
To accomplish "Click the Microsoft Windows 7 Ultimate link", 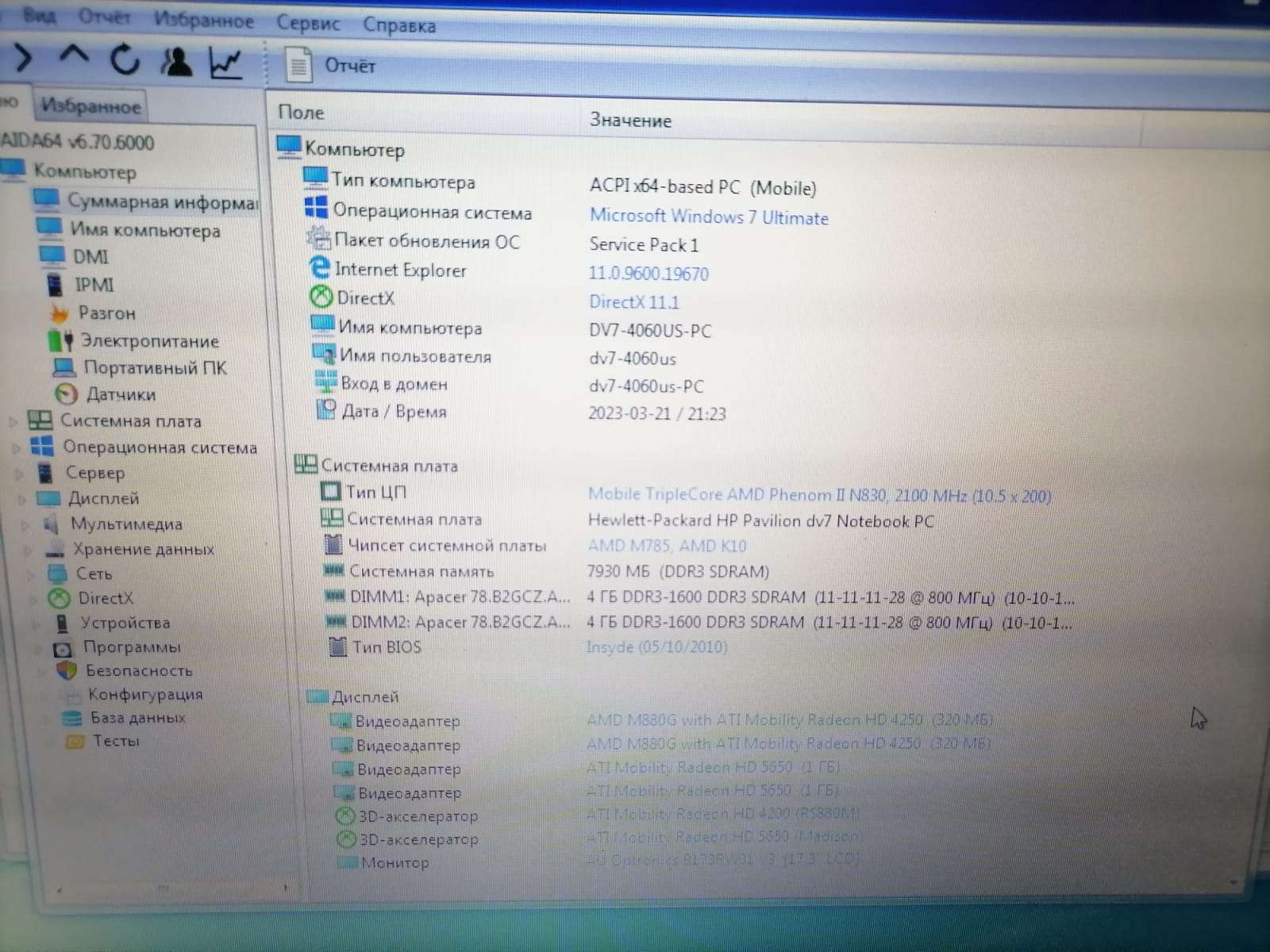I will click(708, 217).
